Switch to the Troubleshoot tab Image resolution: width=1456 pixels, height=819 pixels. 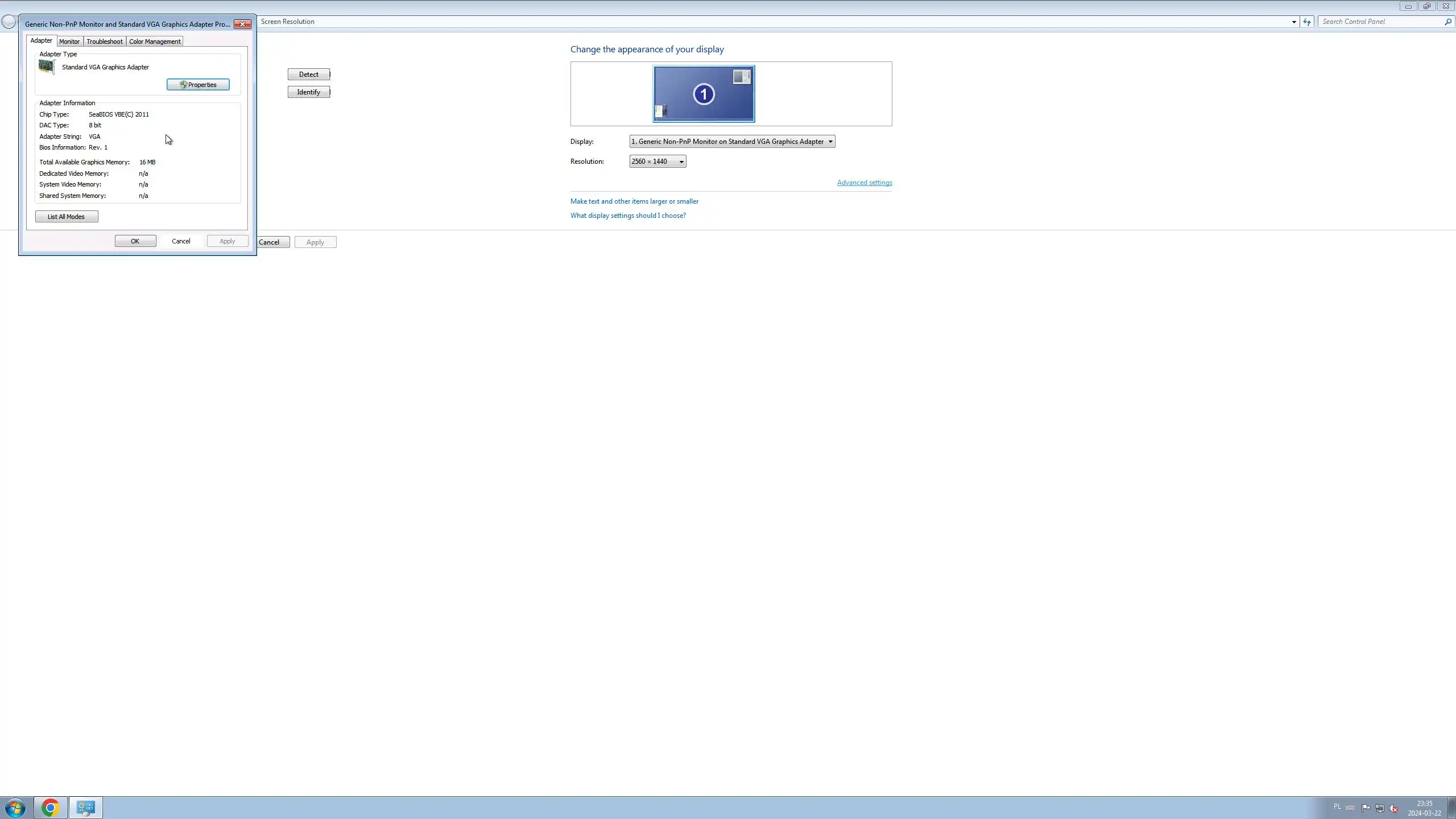[x=104, y=42]
